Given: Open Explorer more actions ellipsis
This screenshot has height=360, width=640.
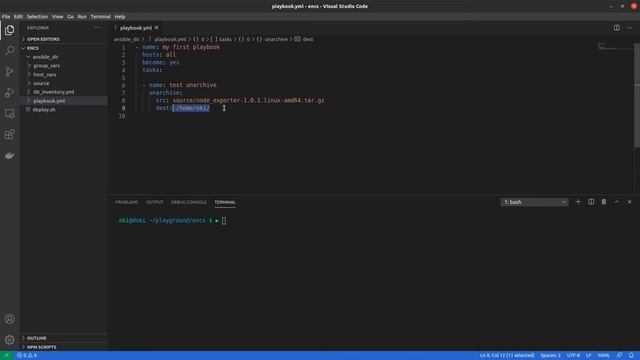Looking at the screenshot, I should [97, 28].
